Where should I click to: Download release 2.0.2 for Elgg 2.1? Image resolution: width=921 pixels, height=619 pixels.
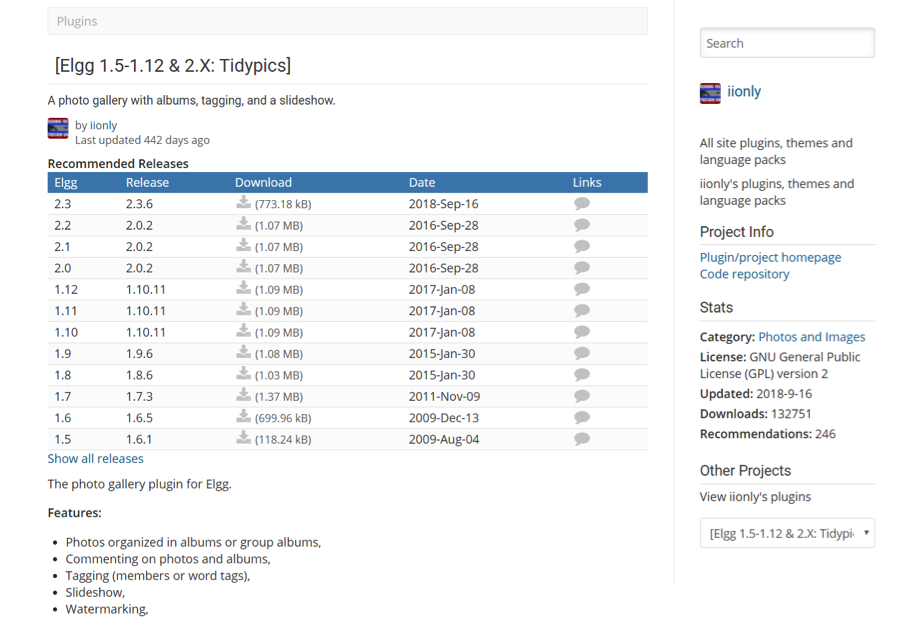point(243,245)
